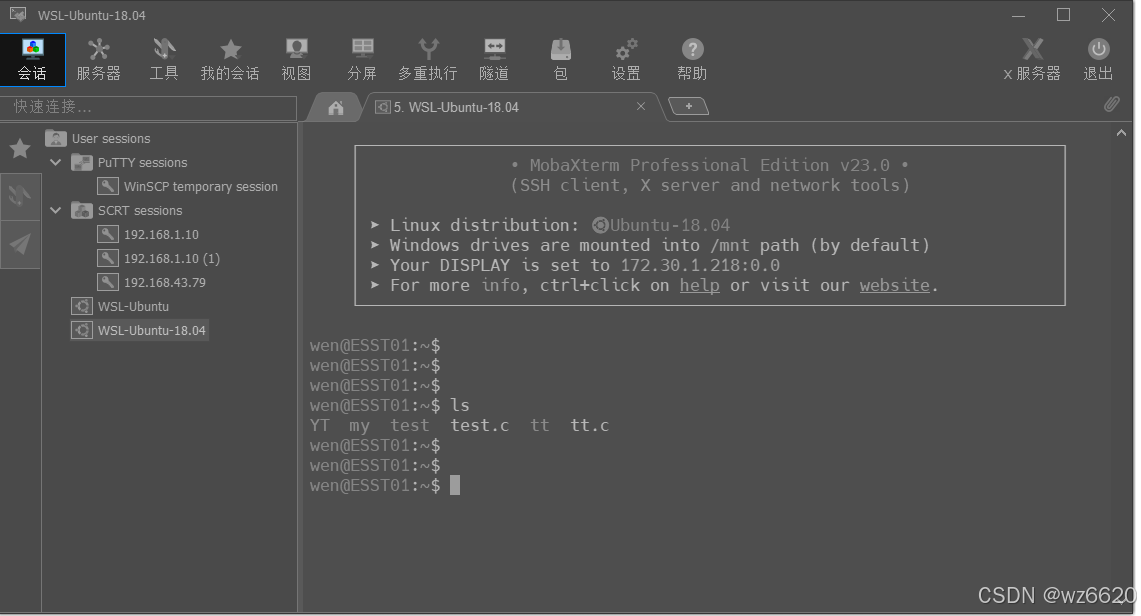
Task: Click the YT directory name in terminal
Action: 319,425
